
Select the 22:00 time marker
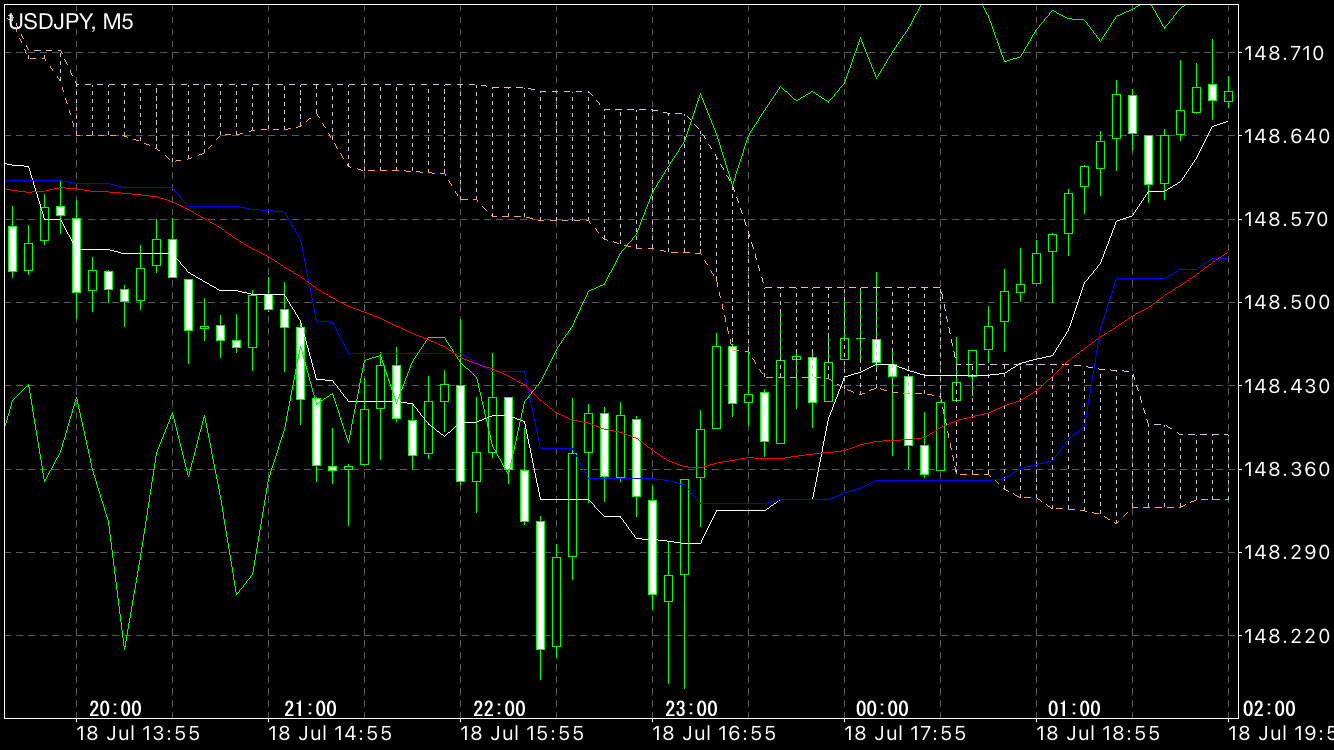pos(499,709)
